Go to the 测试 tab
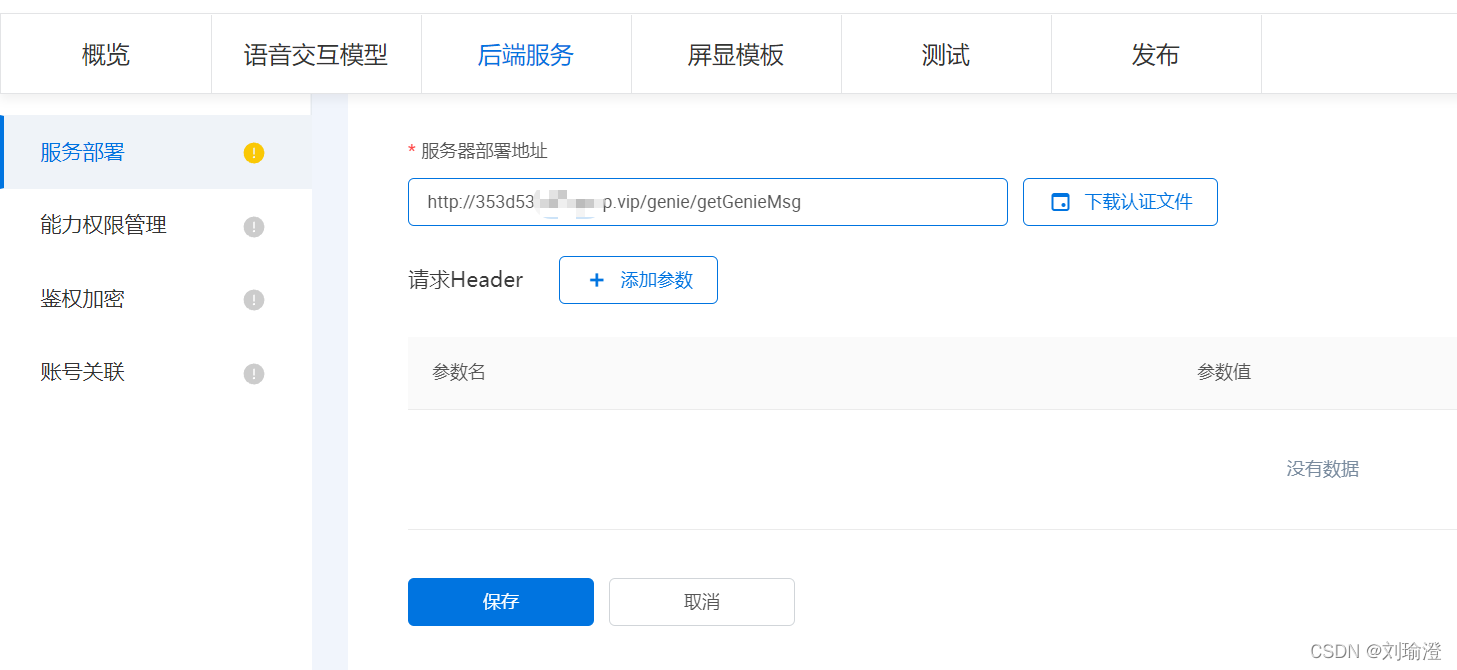1457x670 pixels. click(x=946, y=55)
